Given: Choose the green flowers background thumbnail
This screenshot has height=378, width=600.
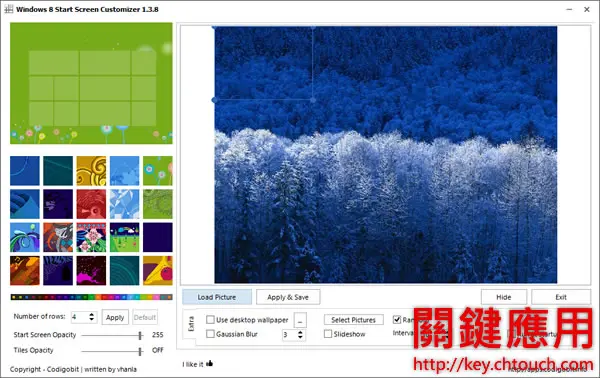Looking at the screenshot, I should pos(158,171).
